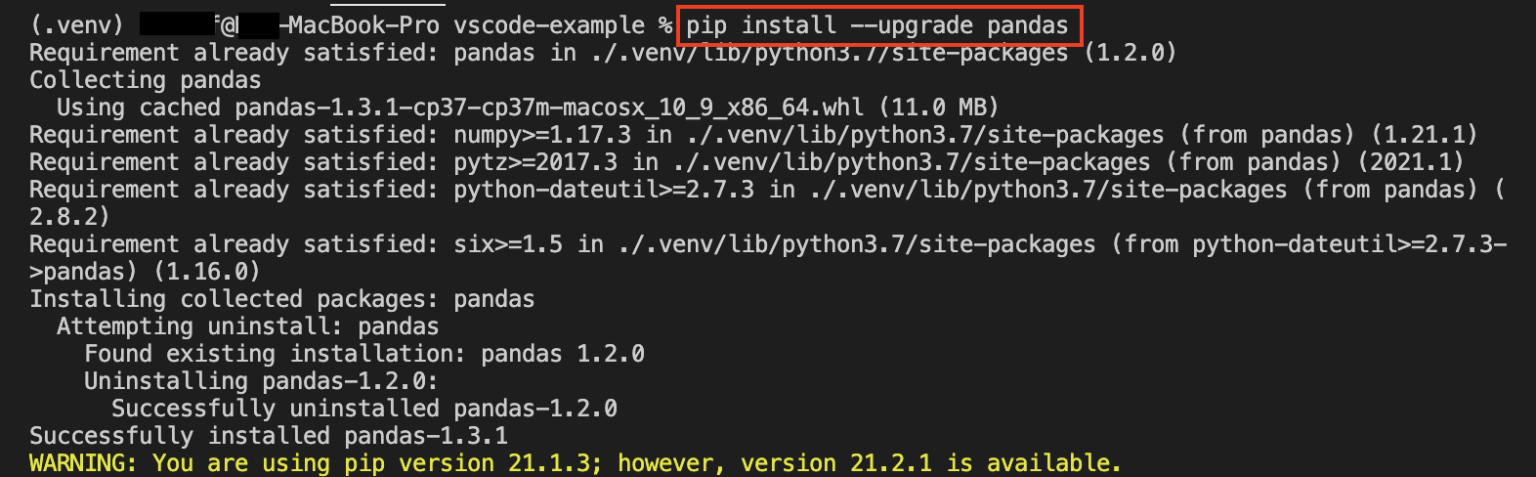Click Successfully uninstalled pandas-1.2.0 text
Image resolution: width=1536 pixels, height=477 pixels.
364,408
